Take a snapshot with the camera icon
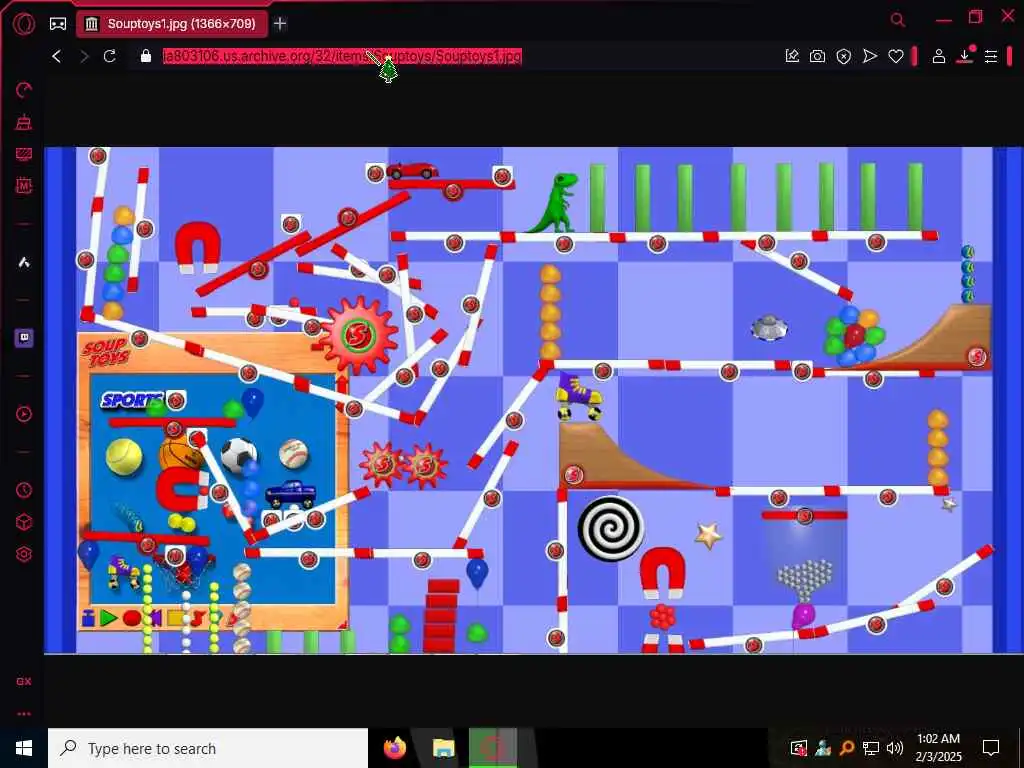This screenshot has width=1024, height=768. (818, 56)
